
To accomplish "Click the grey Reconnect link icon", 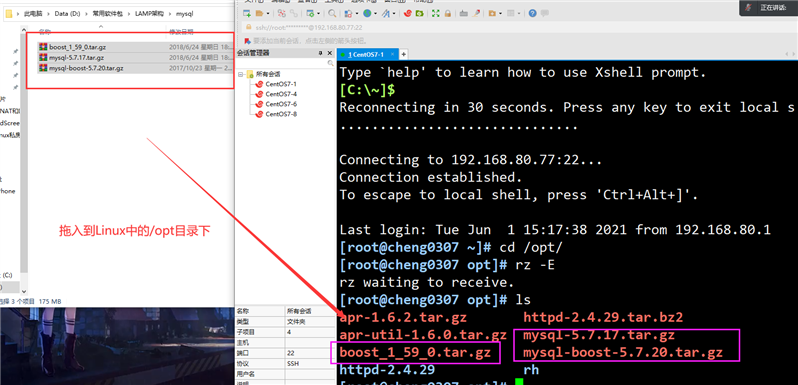I will [294, 13].
